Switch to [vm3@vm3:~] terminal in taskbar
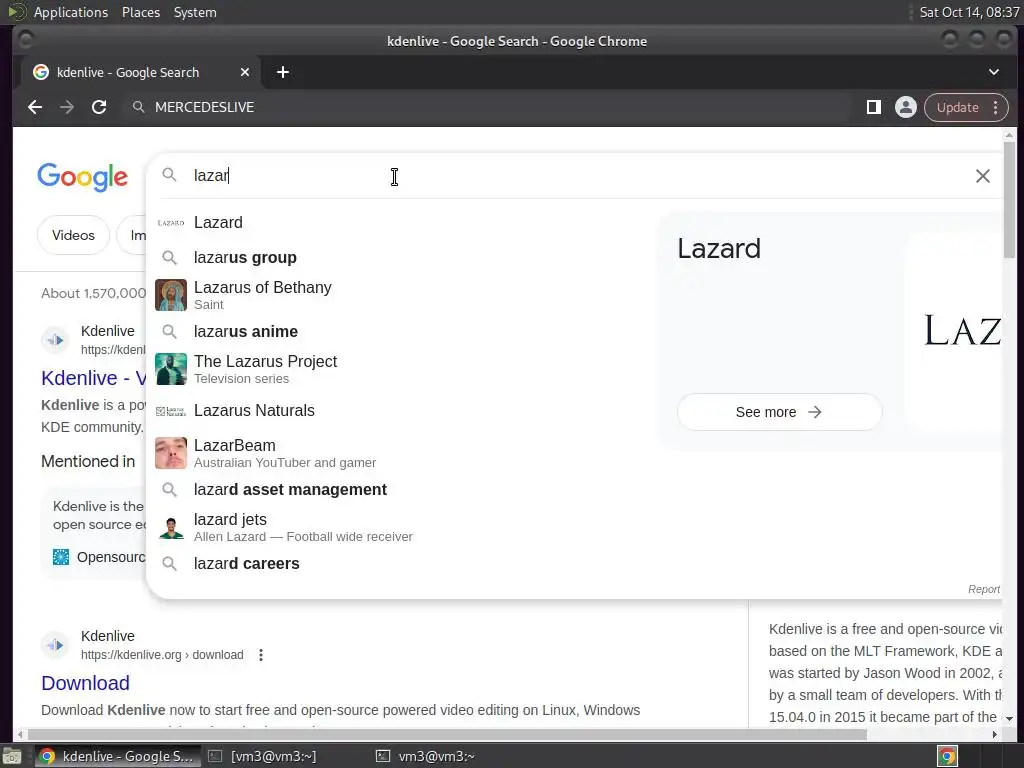1024x768 pixels. (263, 756)
